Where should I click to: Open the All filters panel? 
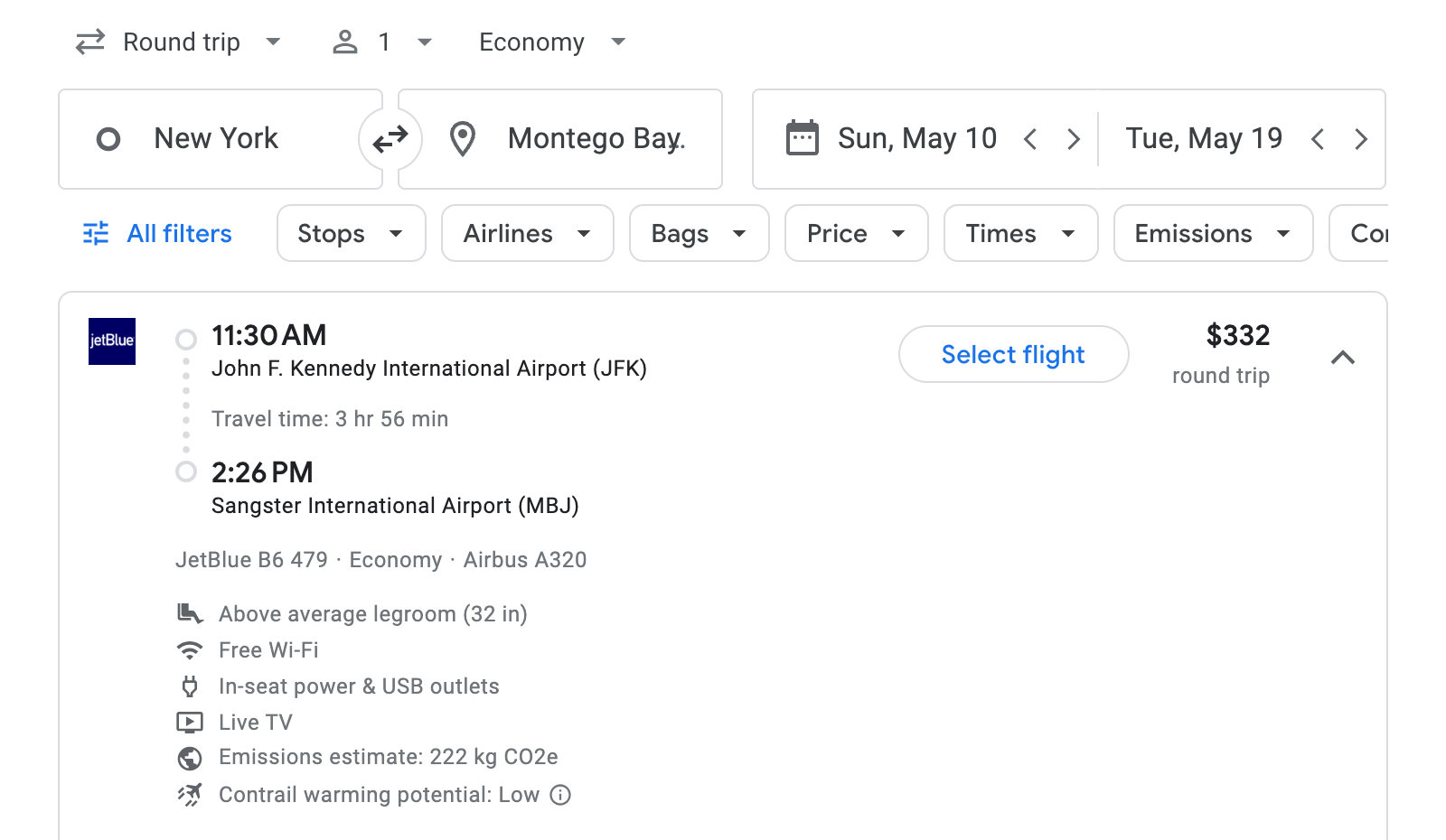pyautogui.click(x=155, y=233)
